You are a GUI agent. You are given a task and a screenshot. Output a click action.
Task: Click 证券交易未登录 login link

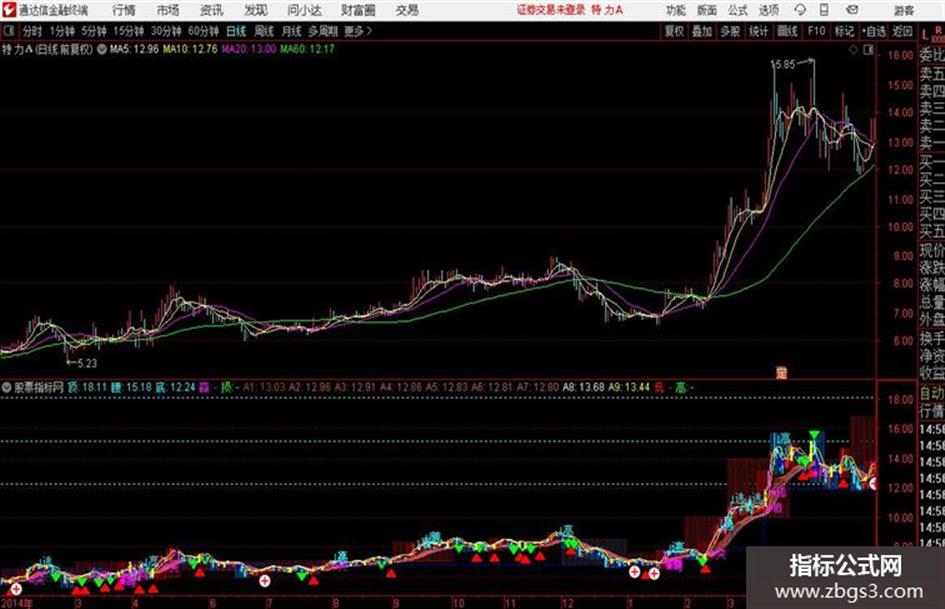[551, 10]
